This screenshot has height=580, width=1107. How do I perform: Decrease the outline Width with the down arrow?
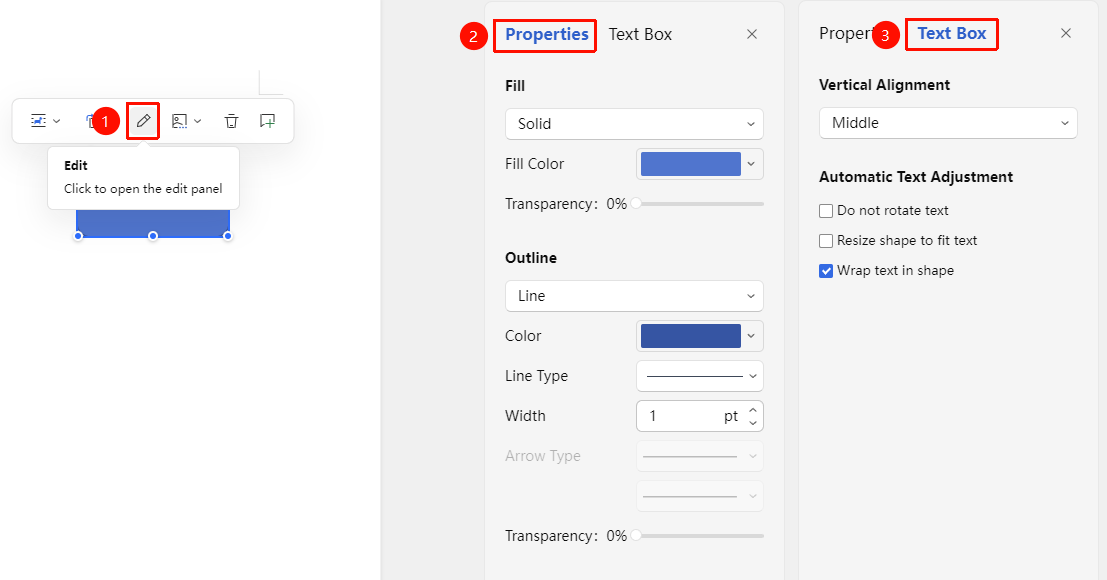(x=753, y=423)
